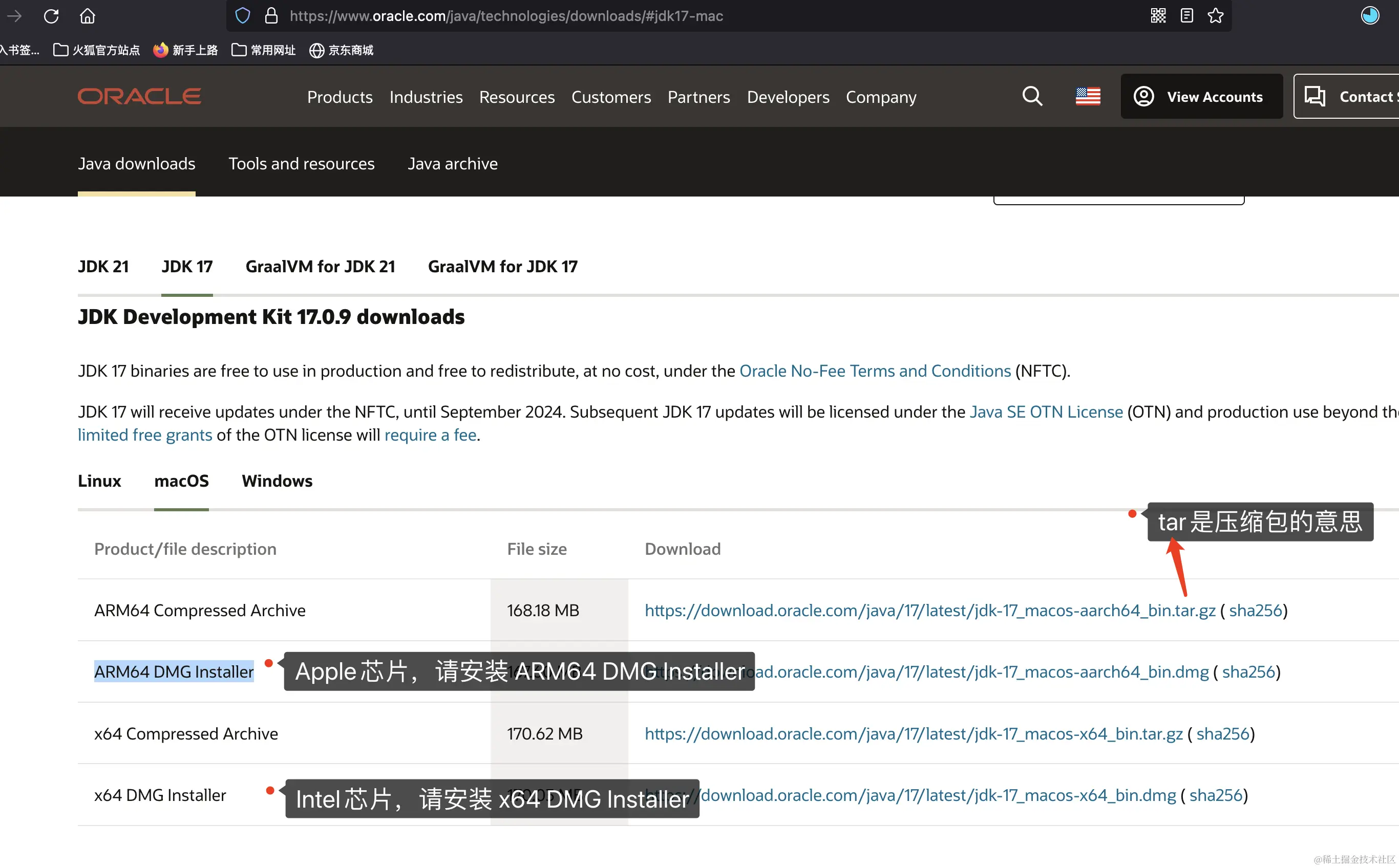Open the Products menu
The image size is (1399, 868).
340,97
